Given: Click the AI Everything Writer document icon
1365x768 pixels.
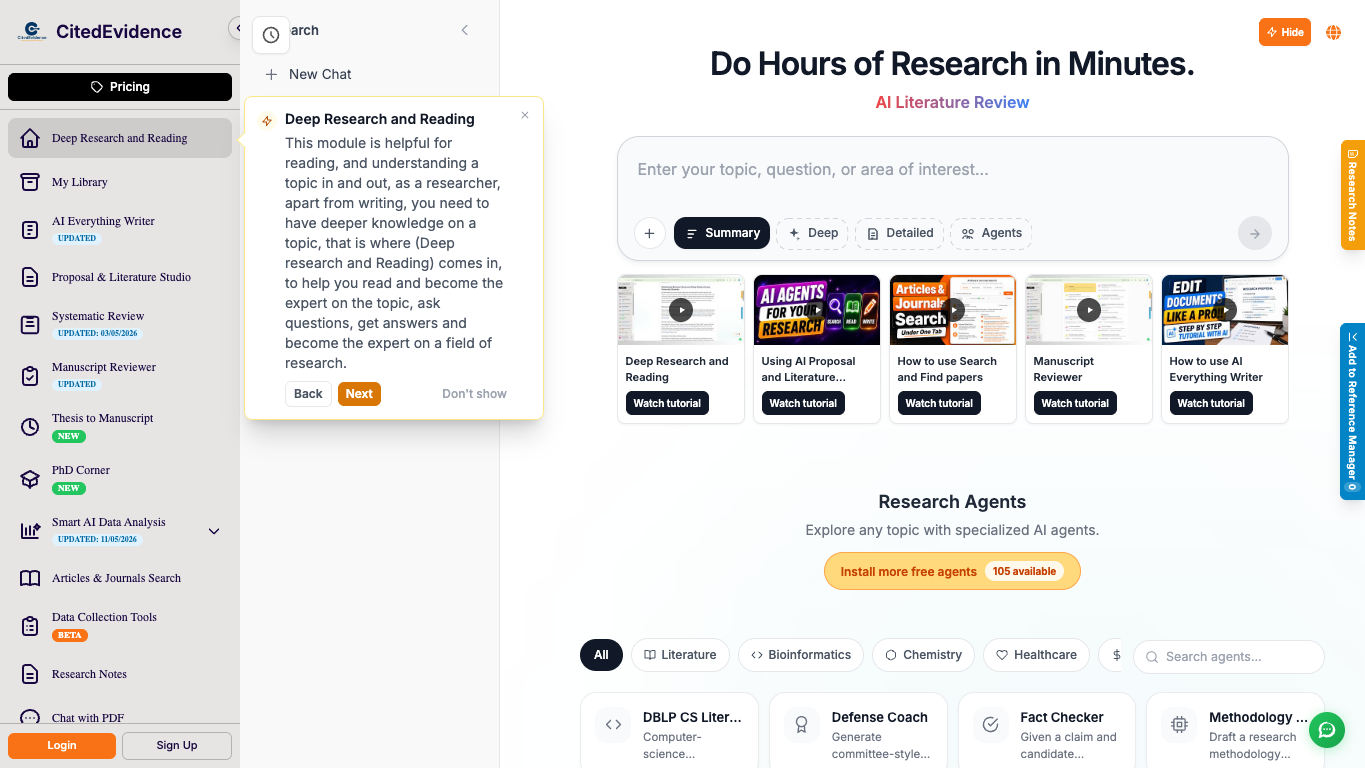Looking at the screenshot, I should (30, 230).
